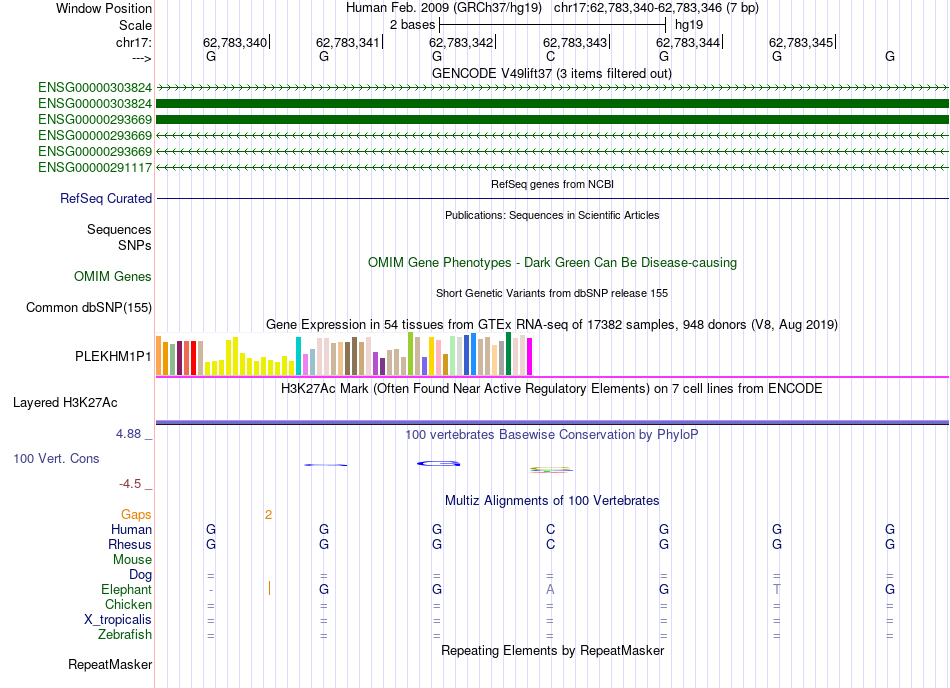Open 'Publications: Sequences in Scientific Articles' title

pyautogui.click(x=552, y=215)
